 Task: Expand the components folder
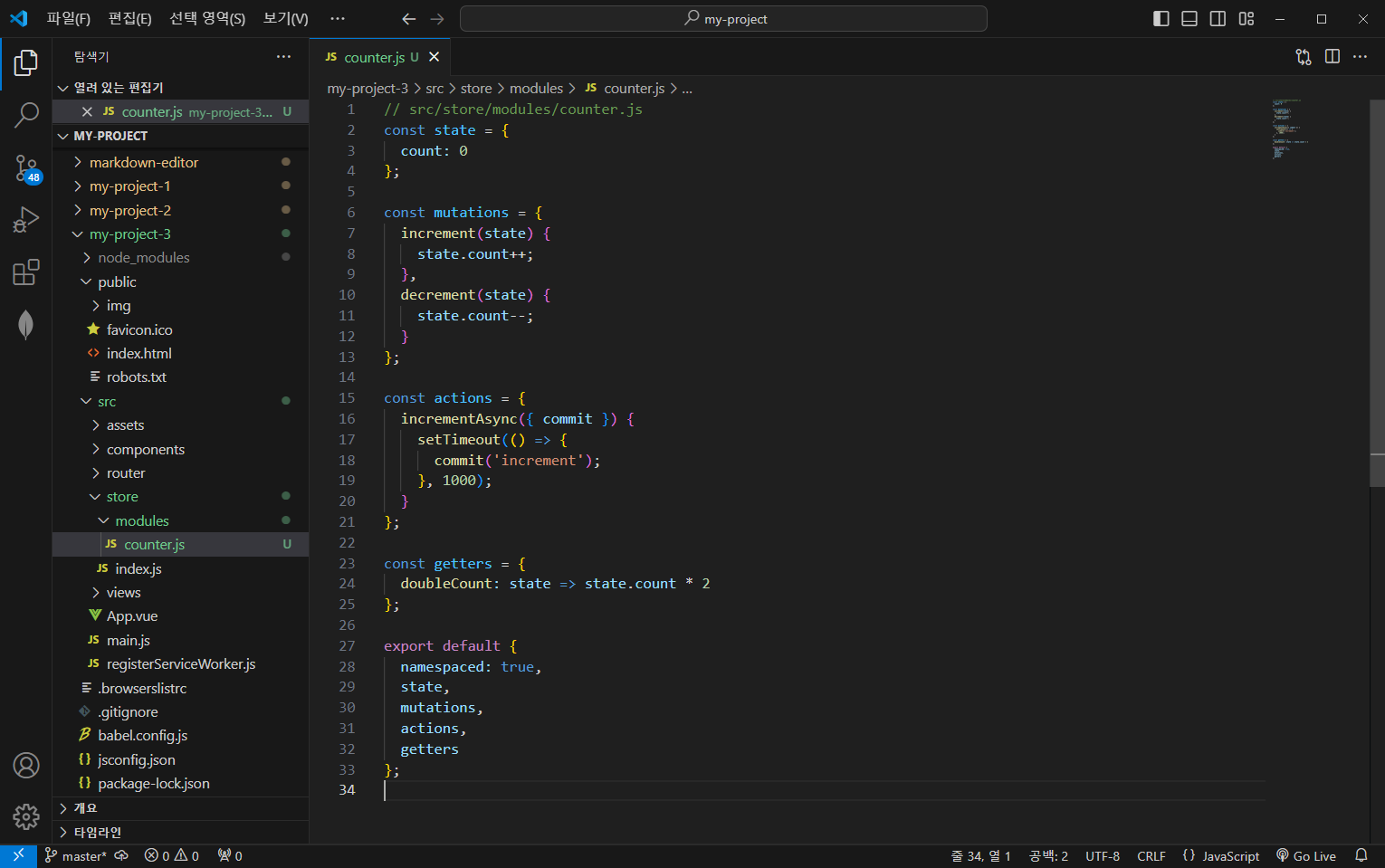[x=145, y=449]
